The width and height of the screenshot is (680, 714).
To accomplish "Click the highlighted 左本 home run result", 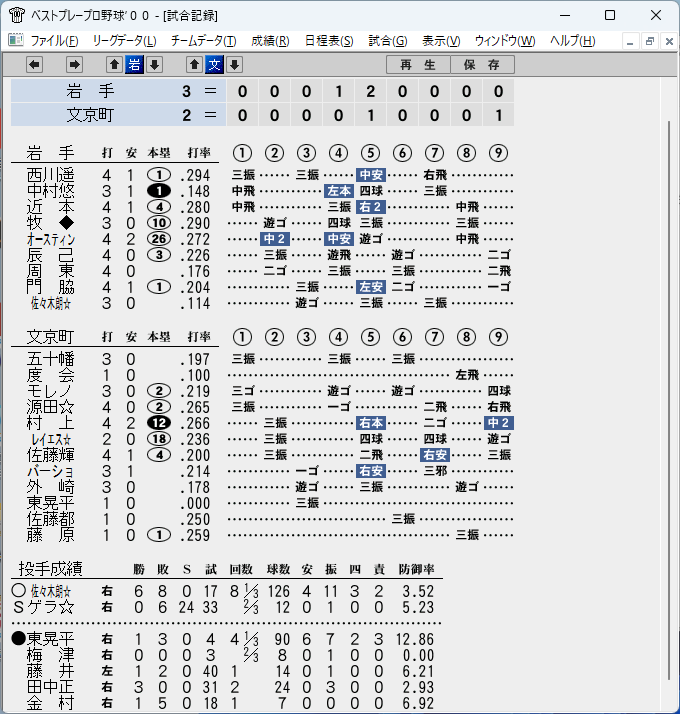I will pyautogui.click(x=339, y=191).
